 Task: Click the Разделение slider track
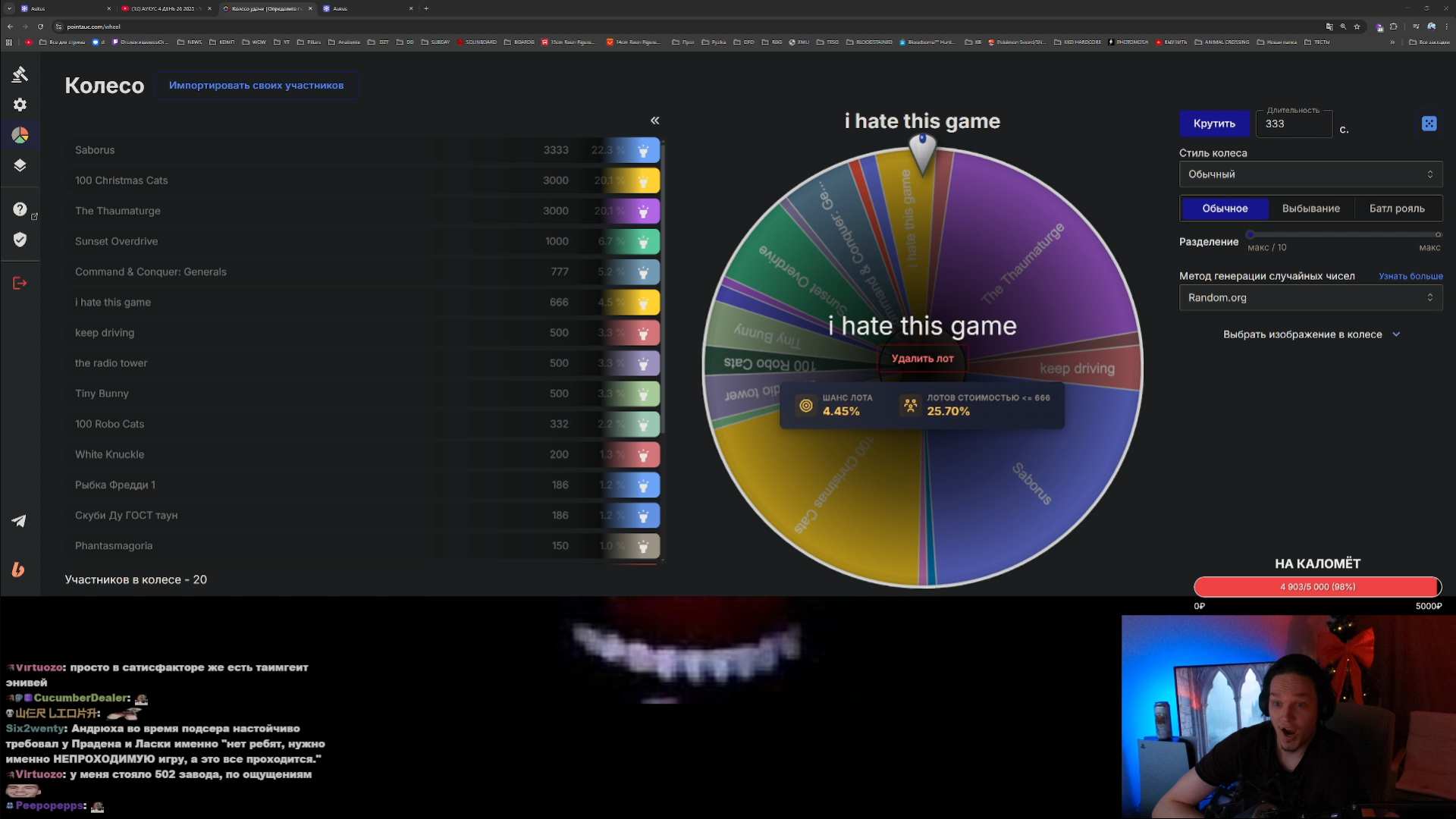[1343, 235]
